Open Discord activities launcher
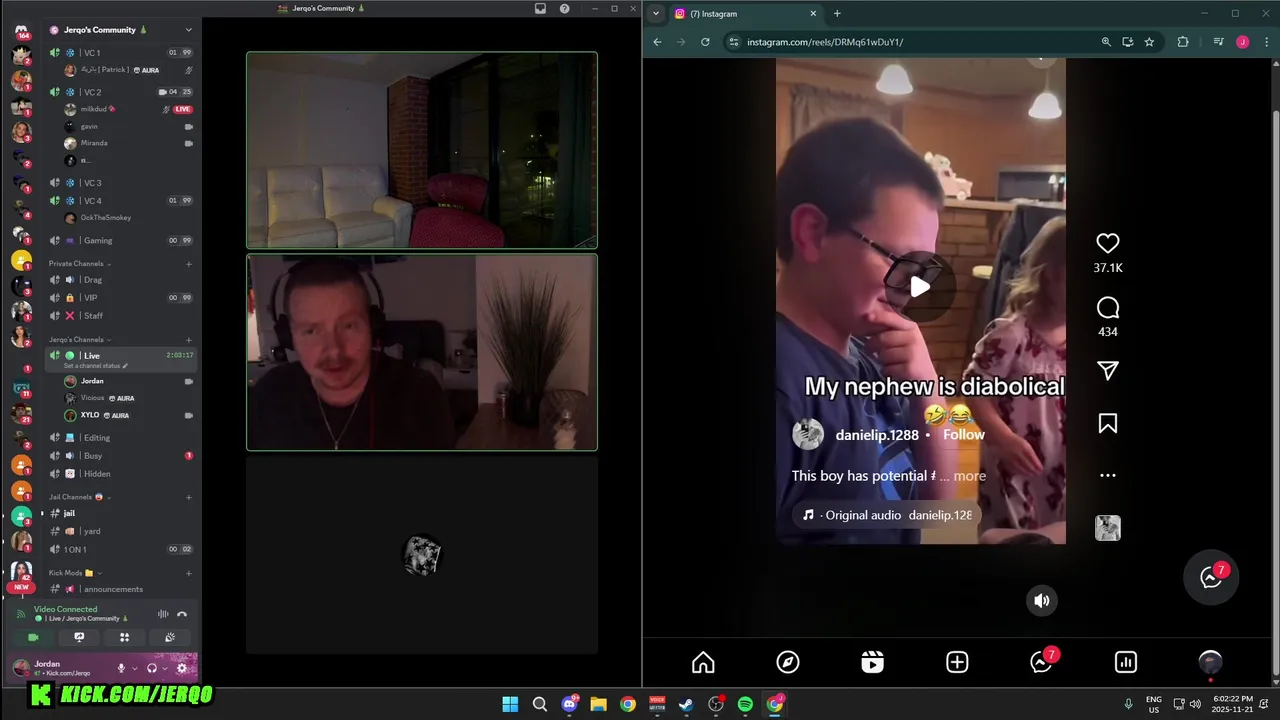Viewport: 1280px width, 720px height. coord(124,637)
